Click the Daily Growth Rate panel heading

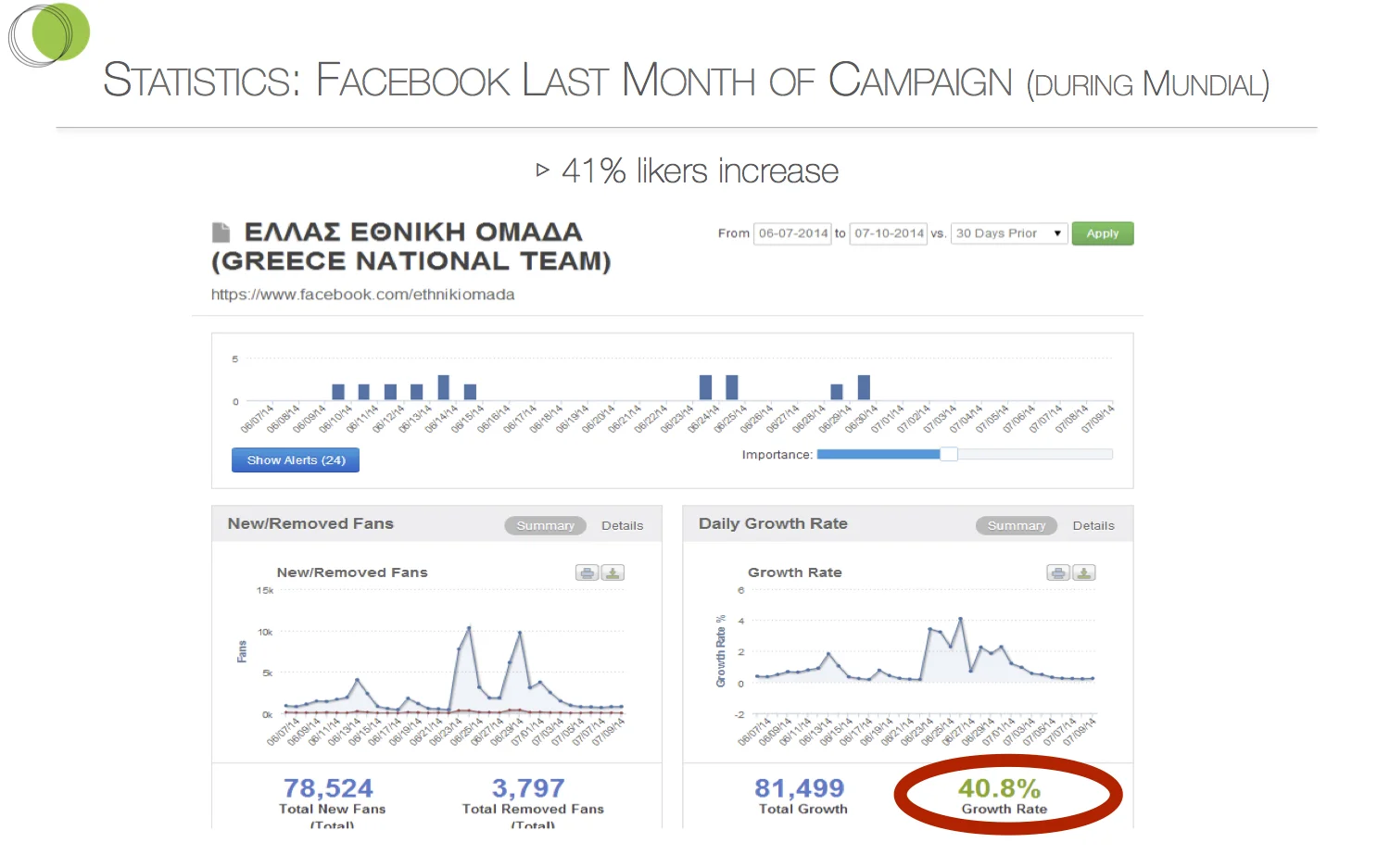pos(773,523)
